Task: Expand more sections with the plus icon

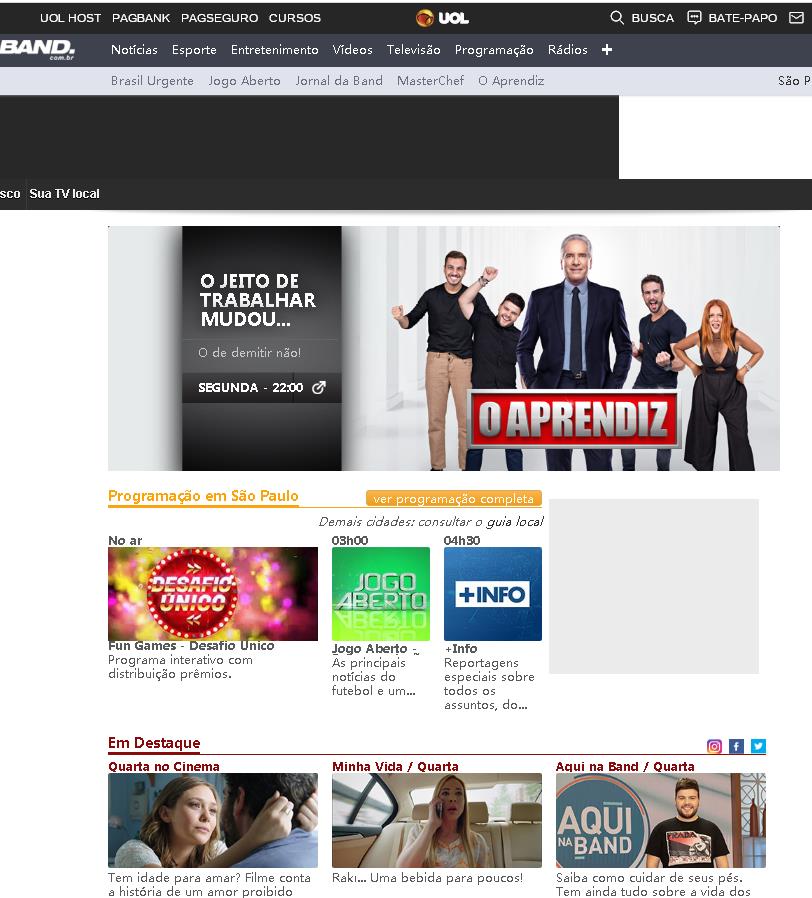Action: tap(607, 50)
